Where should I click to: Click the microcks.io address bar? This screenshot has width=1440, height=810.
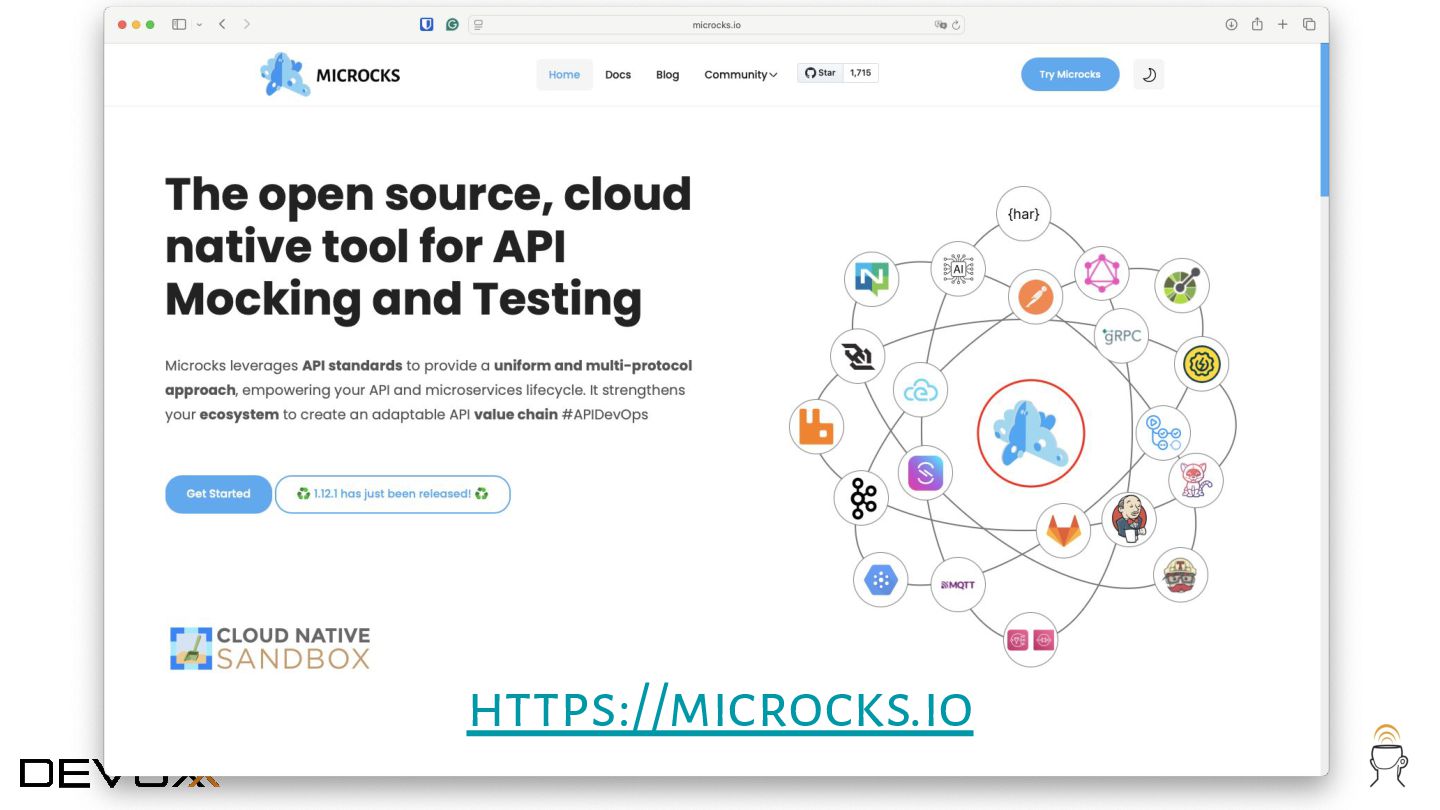(716, 25)
